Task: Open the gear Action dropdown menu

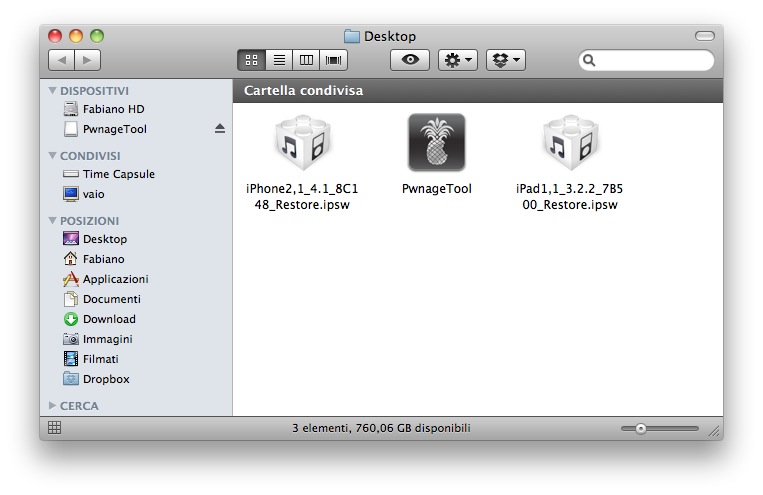Action: click(x=458, y=60)
